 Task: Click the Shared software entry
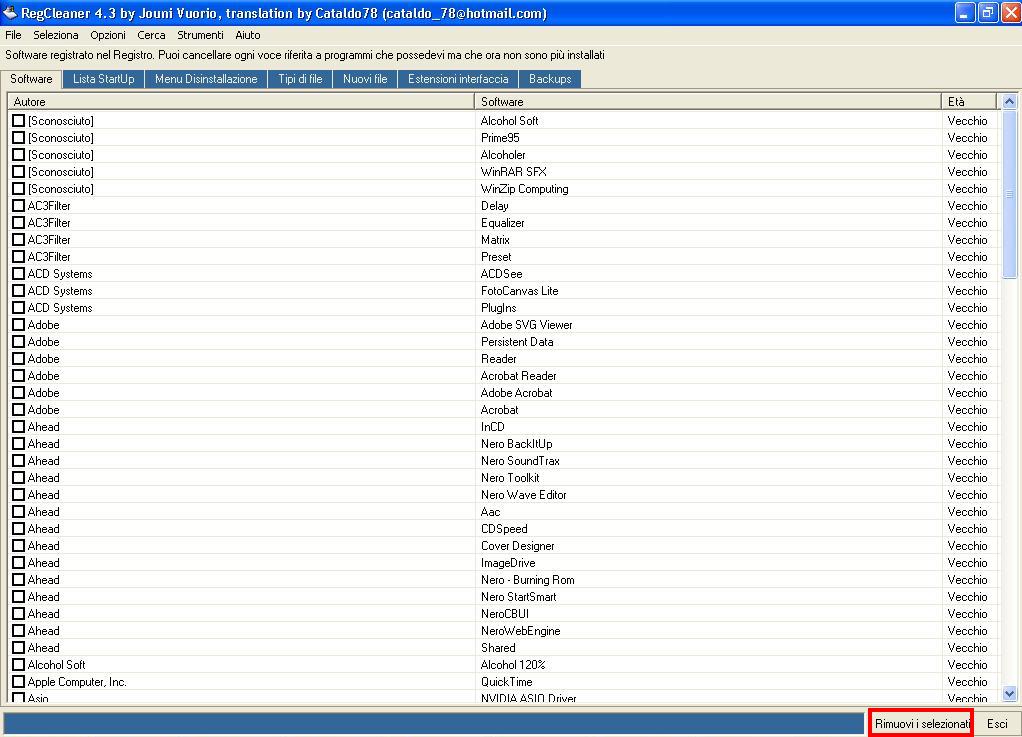coord(498,647)
